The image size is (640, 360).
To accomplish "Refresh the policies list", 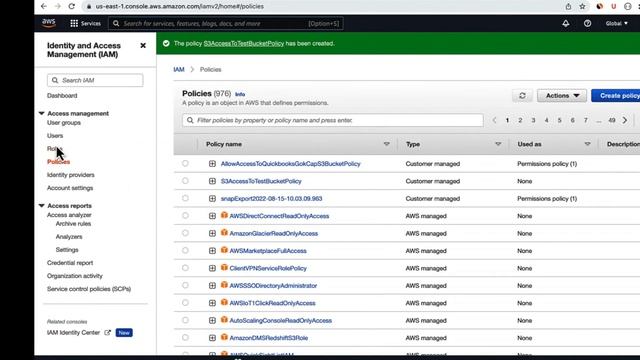I will [522, 96].
